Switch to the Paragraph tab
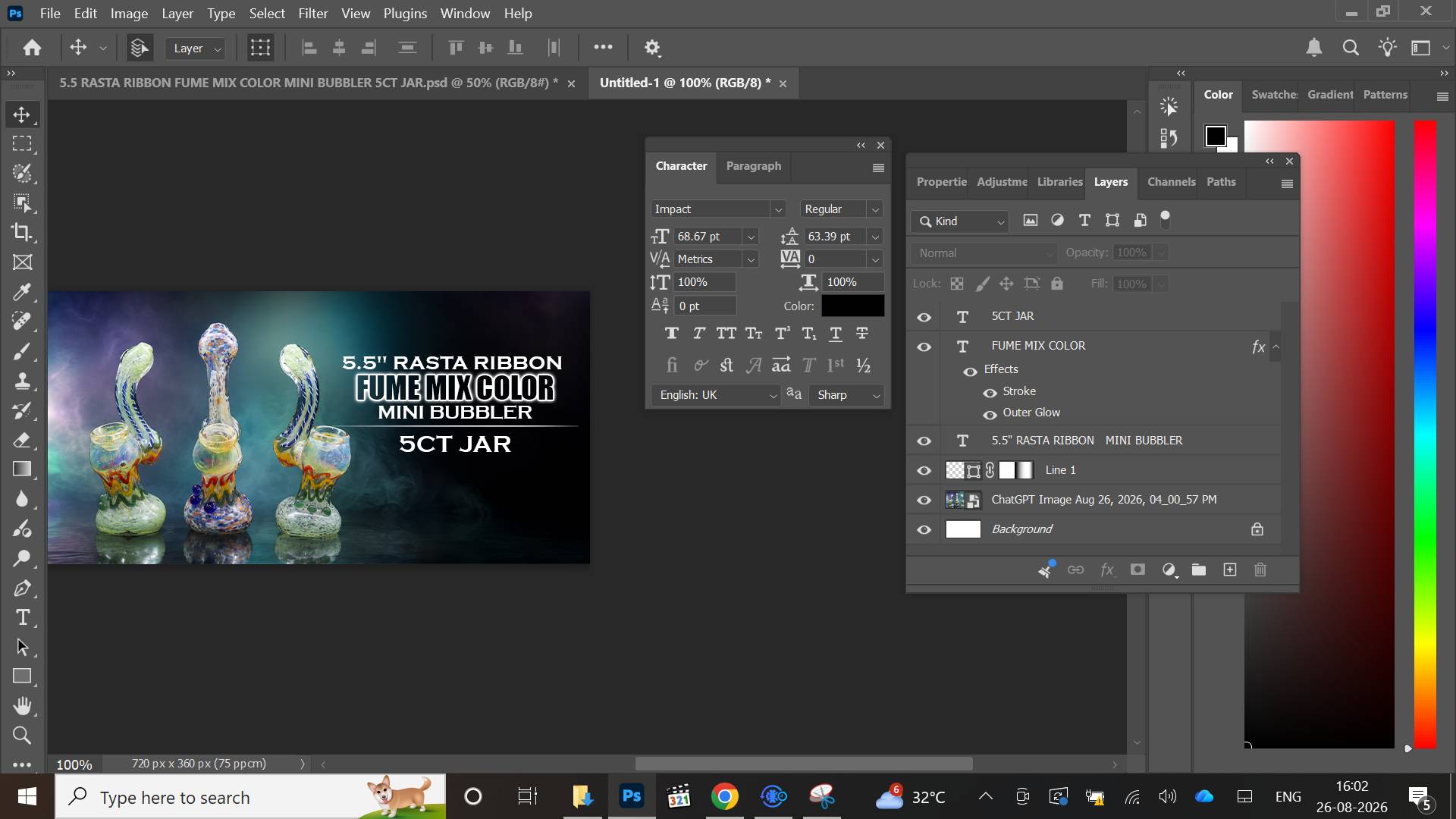 click(x=753, y=166)
